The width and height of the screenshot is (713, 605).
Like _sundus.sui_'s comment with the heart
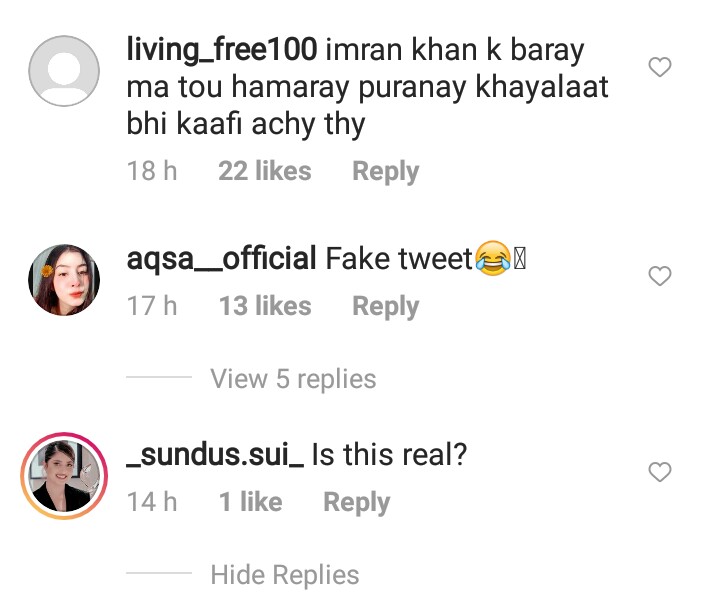coord(660,471)
